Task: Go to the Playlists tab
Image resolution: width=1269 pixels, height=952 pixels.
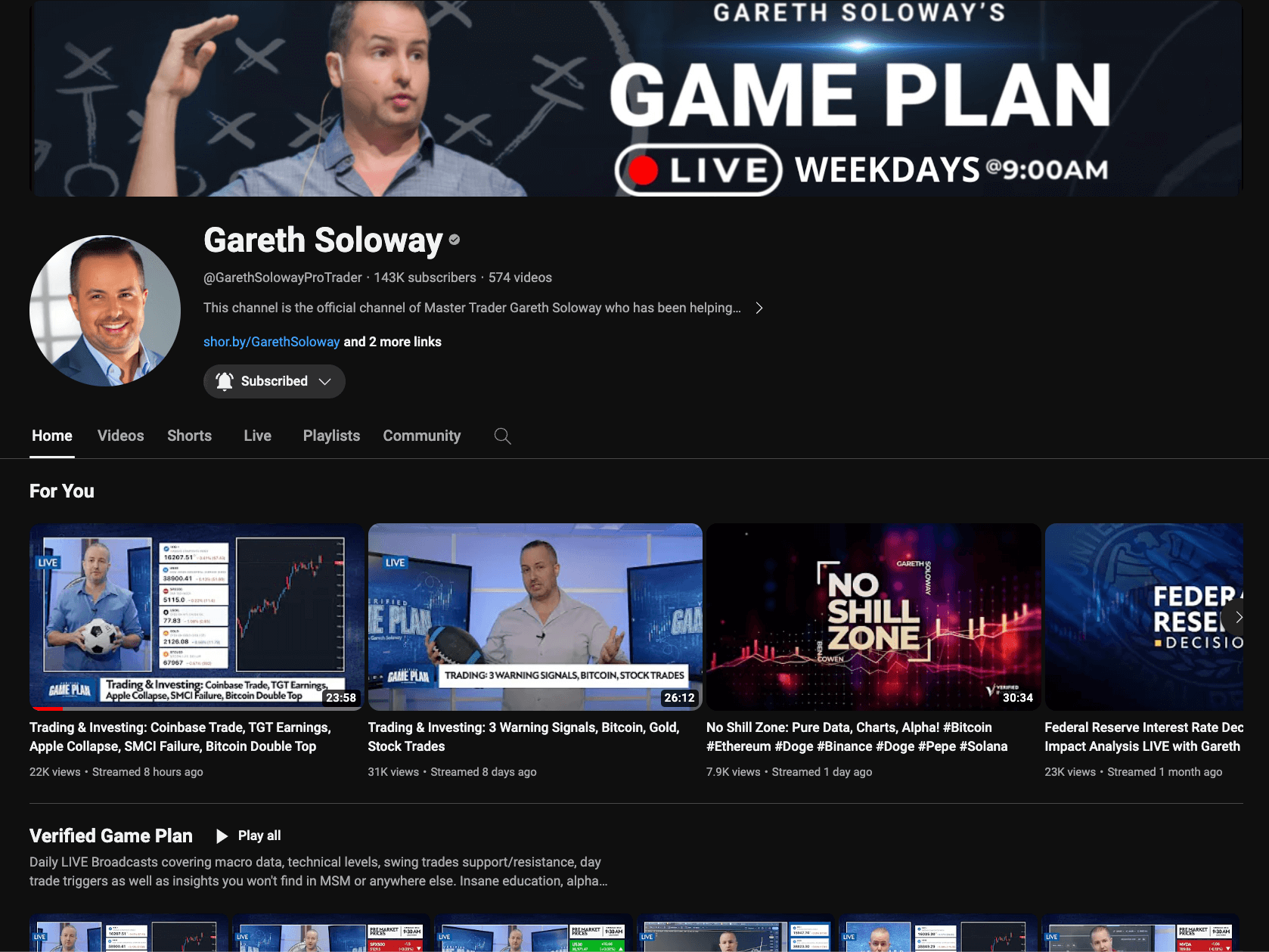Action: (331, 436)
